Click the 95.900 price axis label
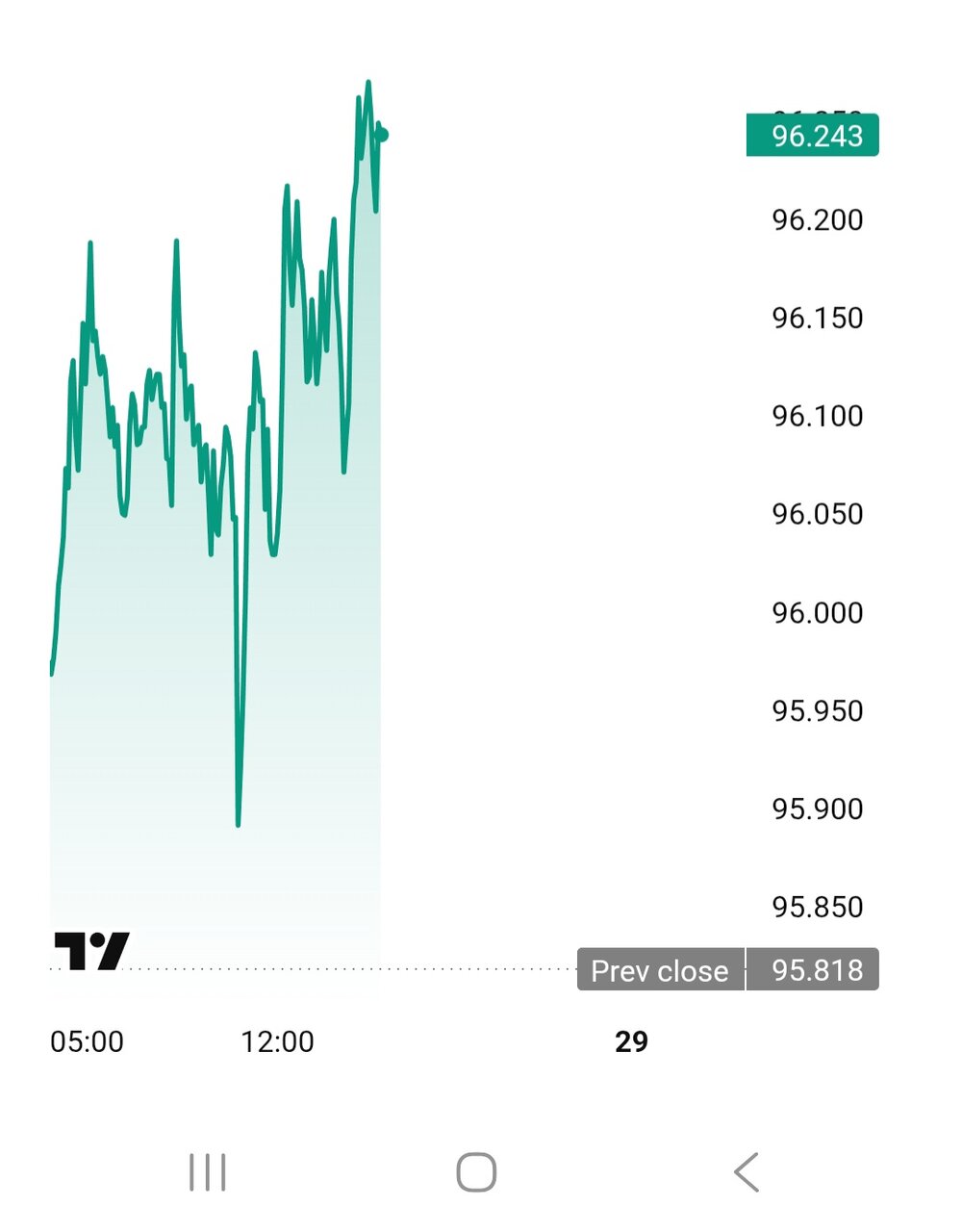 818,809
